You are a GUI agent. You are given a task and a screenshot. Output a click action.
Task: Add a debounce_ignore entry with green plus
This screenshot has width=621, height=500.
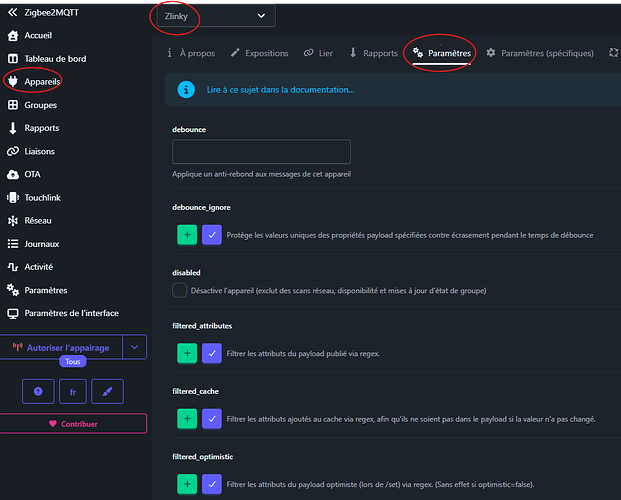click(186, 234)
